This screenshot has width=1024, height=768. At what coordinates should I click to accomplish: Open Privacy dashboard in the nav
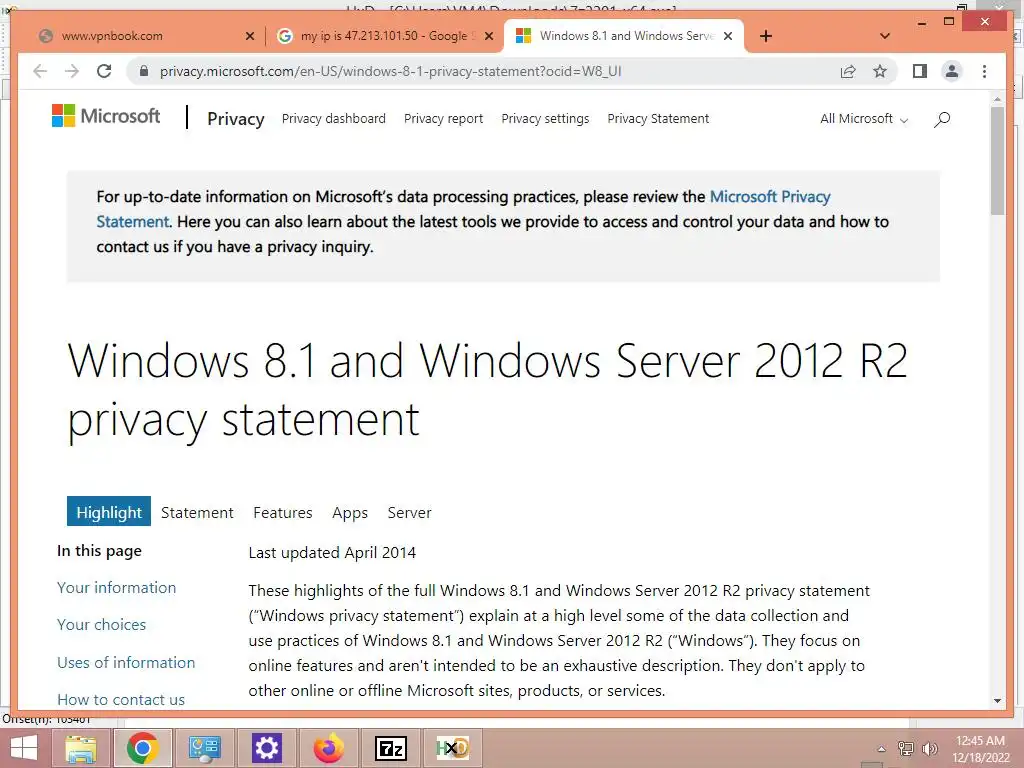tap(334, 119)
